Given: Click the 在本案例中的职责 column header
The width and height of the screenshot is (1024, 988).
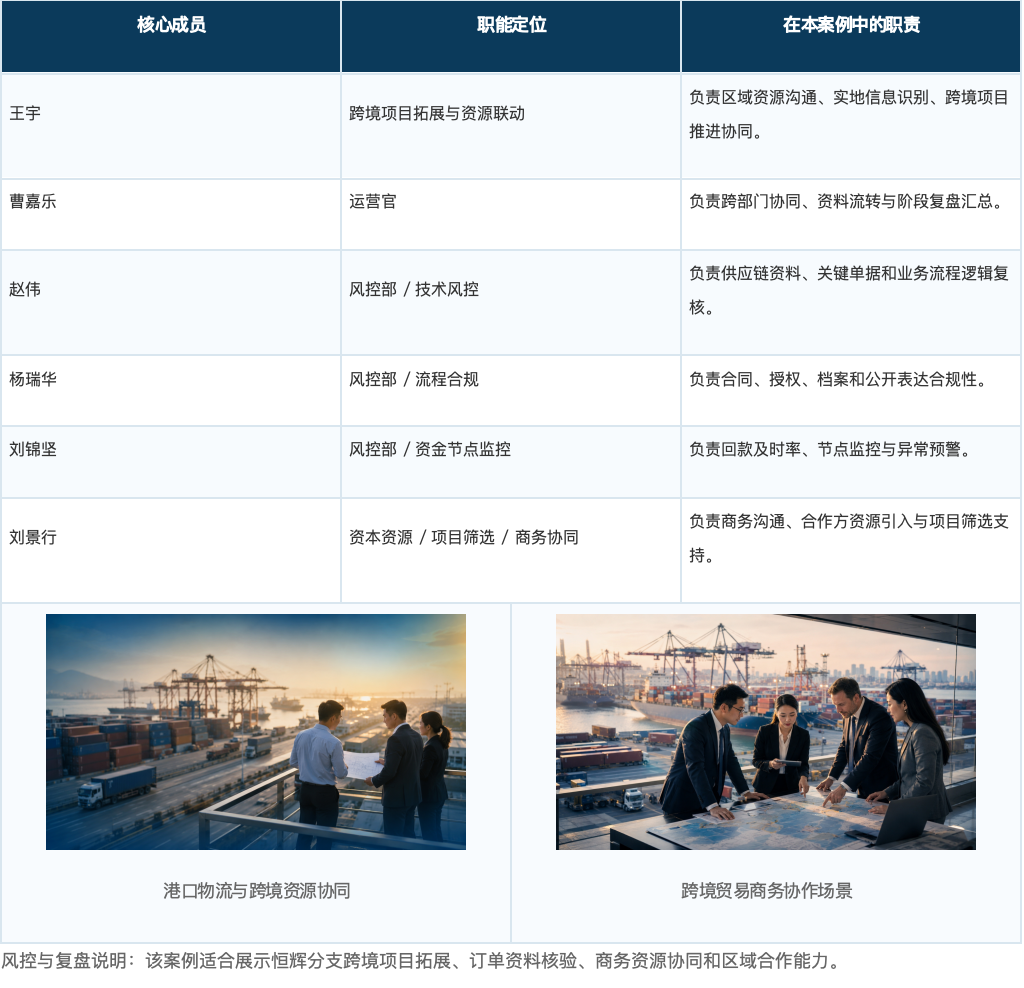Looking at the screenshot, I should 851,36.
